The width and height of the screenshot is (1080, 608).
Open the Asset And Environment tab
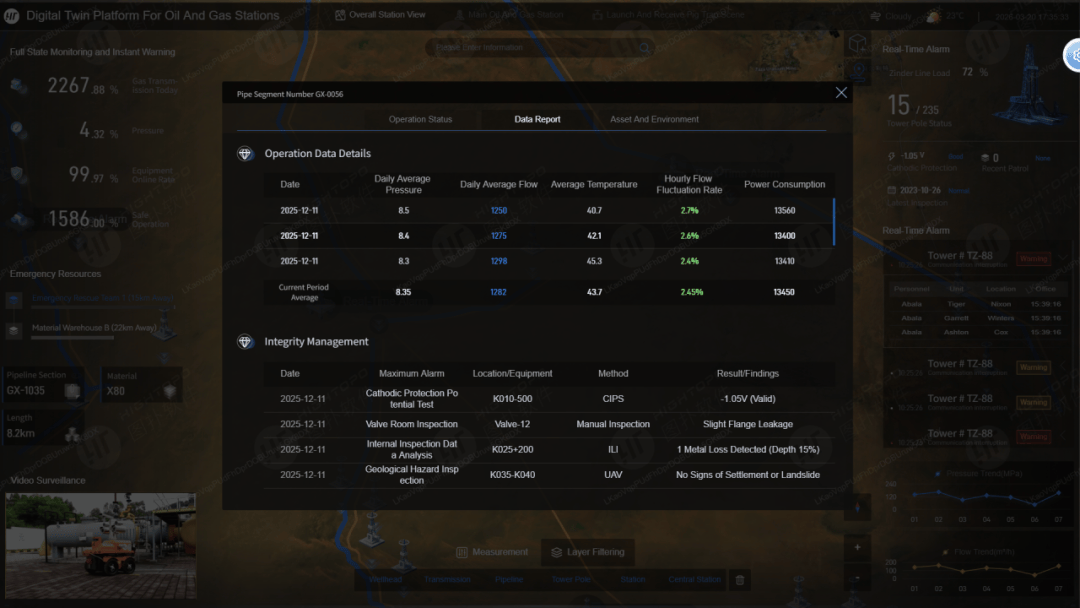tap(654, 119)
